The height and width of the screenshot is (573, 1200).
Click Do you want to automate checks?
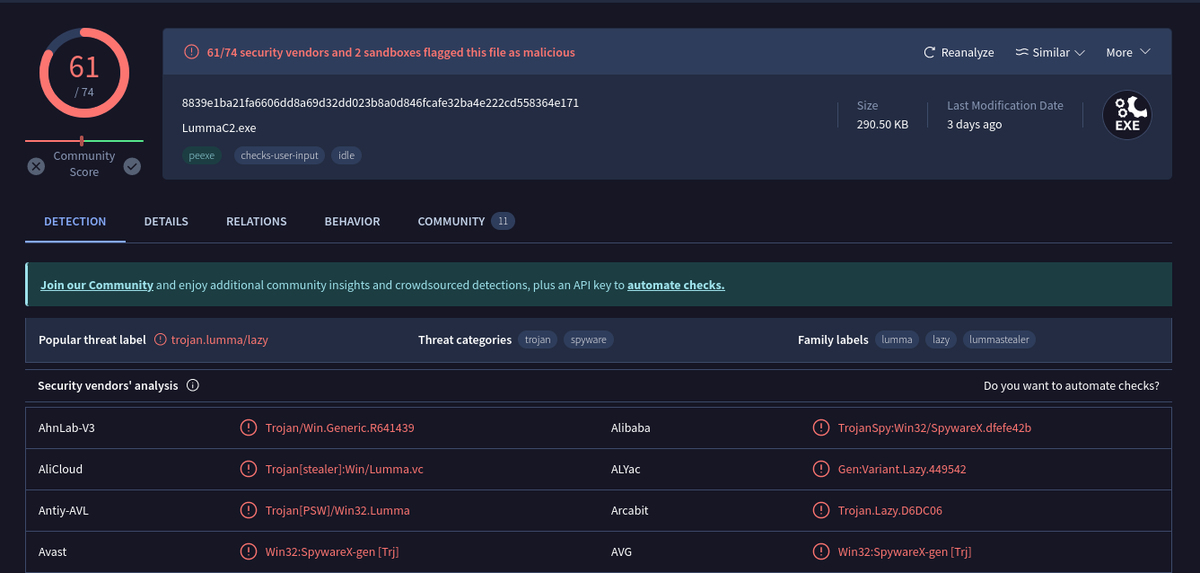(x=1072, y=385)
